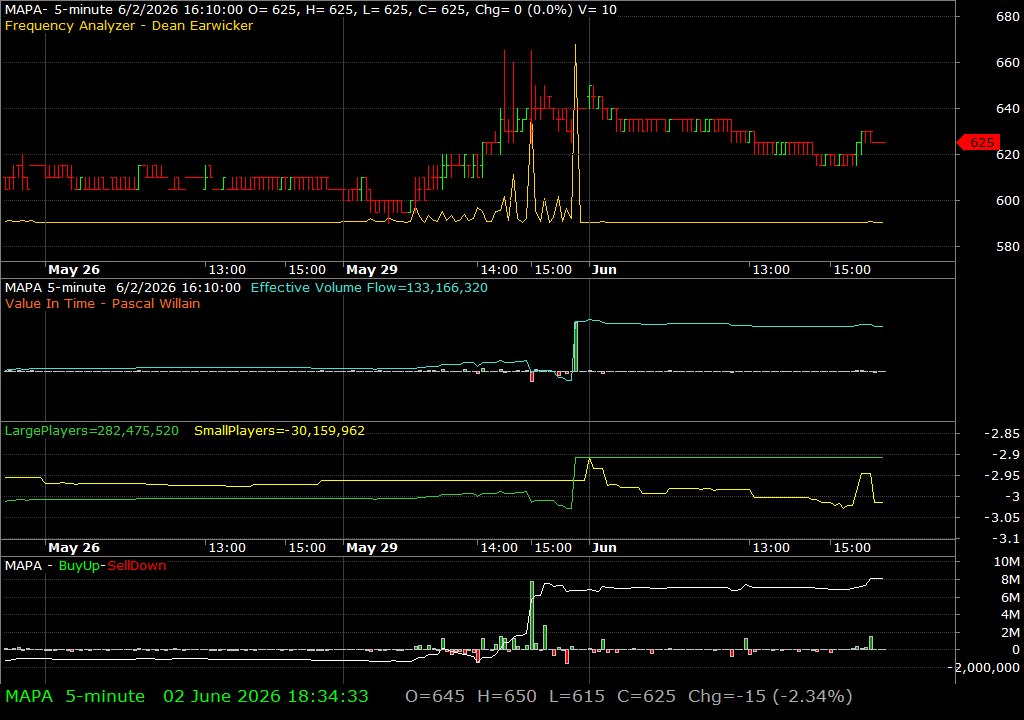Screen dimensions: 1024x720
Task: Click 'LargePlayers=282,475,520' indicator label
Action: 91,431
